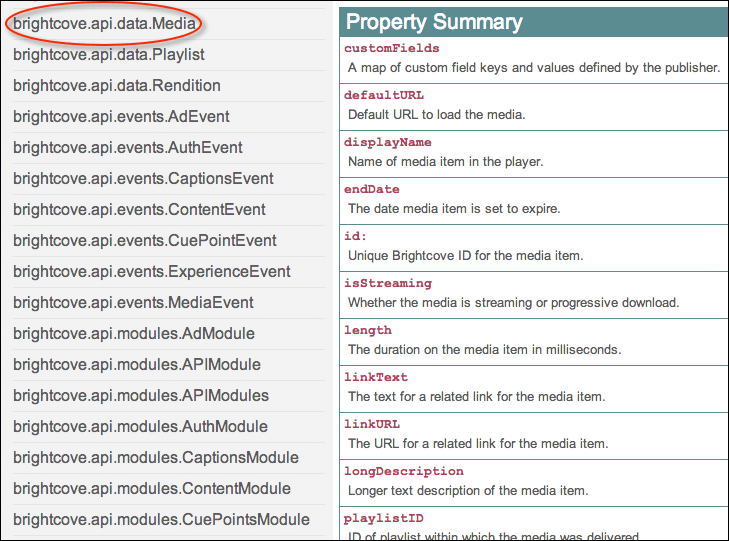Click the displayName property link
The image size is (729, 541).
pos(387,142)
